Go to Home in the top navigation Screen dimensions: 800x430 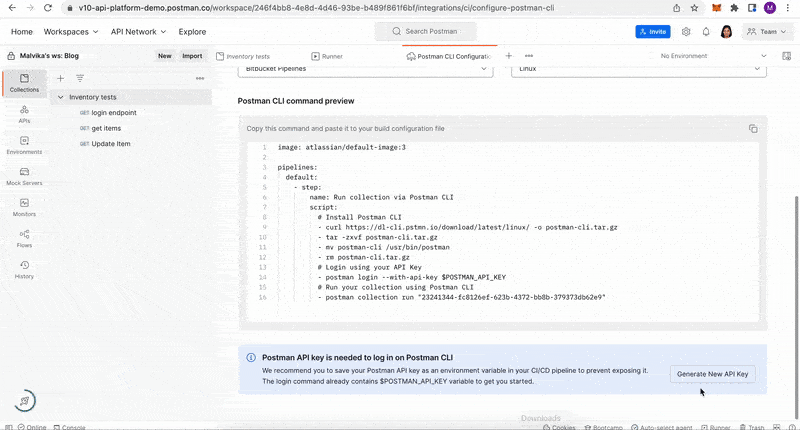click(22, 32)
